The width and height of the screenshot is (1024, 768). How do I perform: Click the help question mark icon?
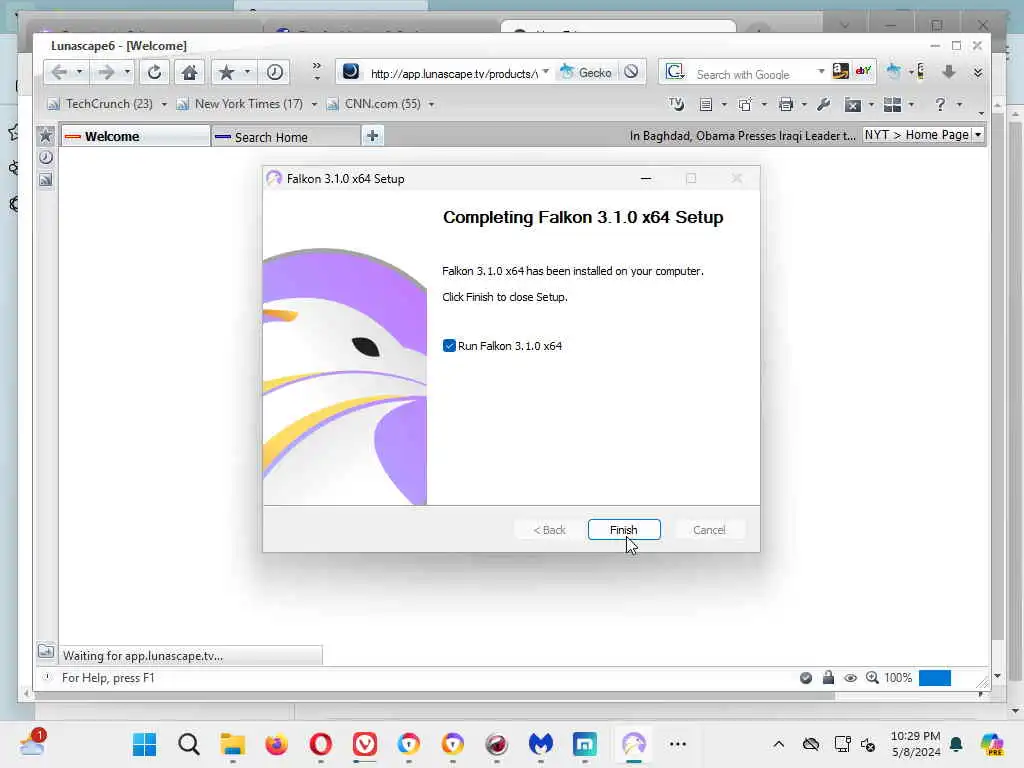click(x=940, y=104)
